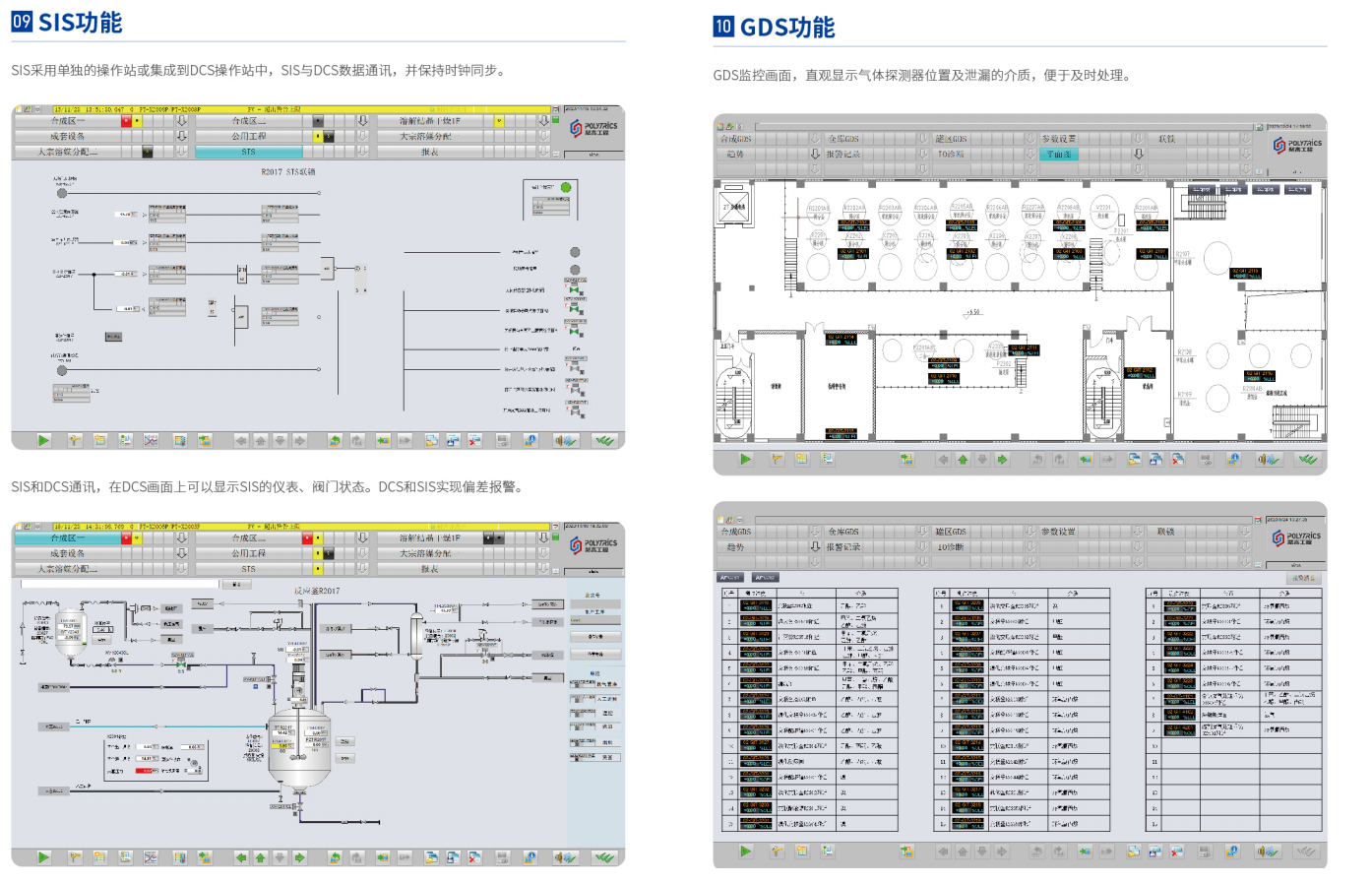Image resolution: width=1372 pixels, height=883 pixels.
Task: Select highlighted 合成区一 tab in R2017 reactor screen
Action: 68,538
